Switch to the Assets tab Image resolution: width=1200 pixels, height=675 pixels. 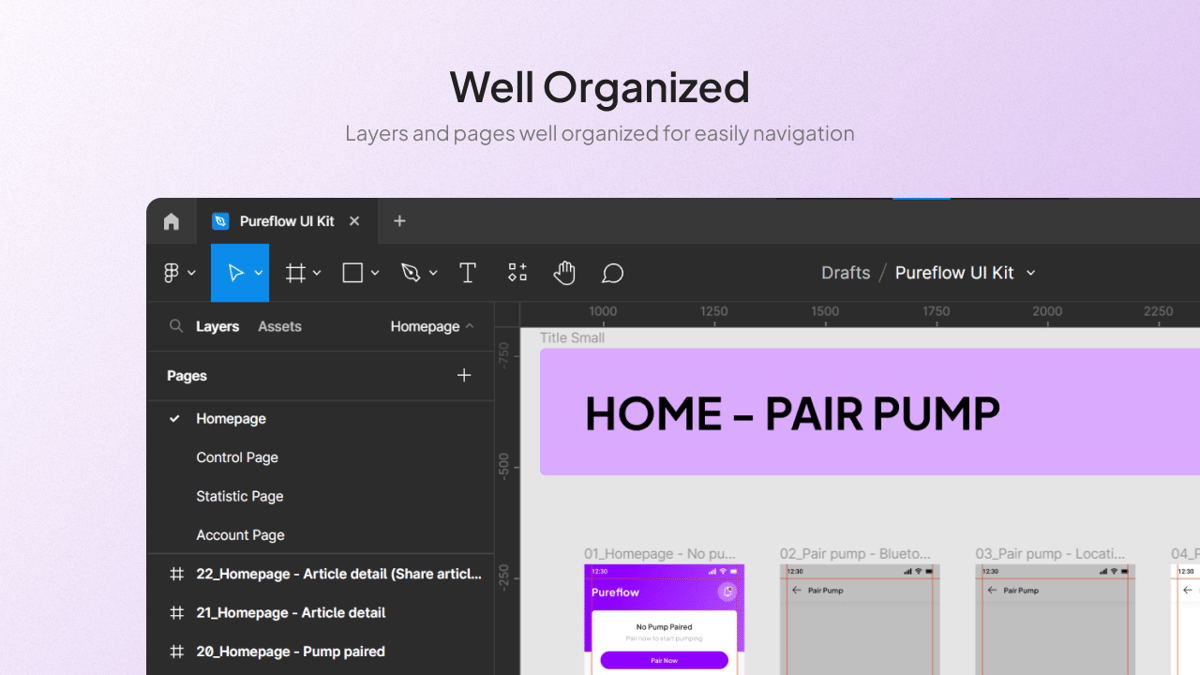point(279,326)
